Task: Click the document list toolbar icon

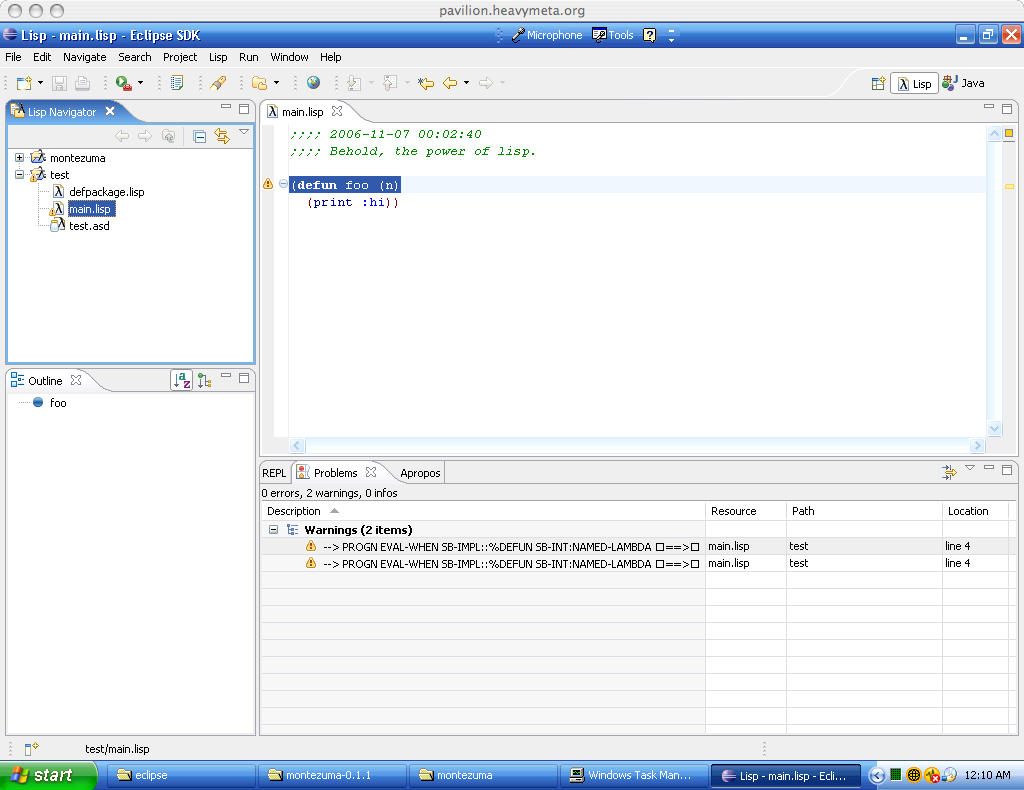Action: pos(177,83)
